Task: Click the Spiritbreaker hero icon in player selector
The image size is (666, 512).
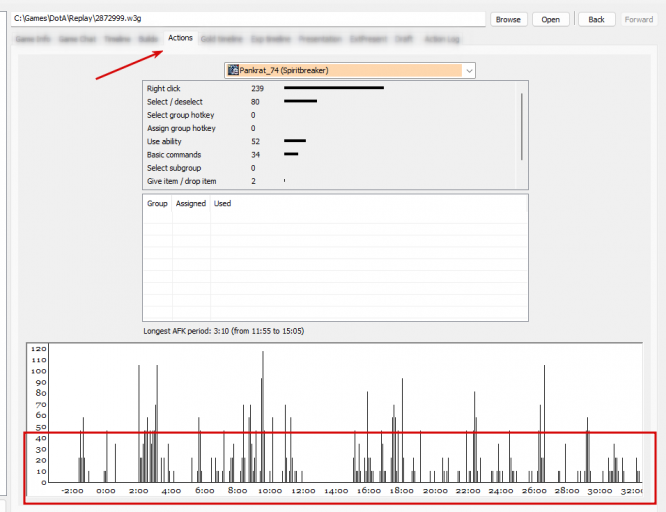Action: pos(233,70)
